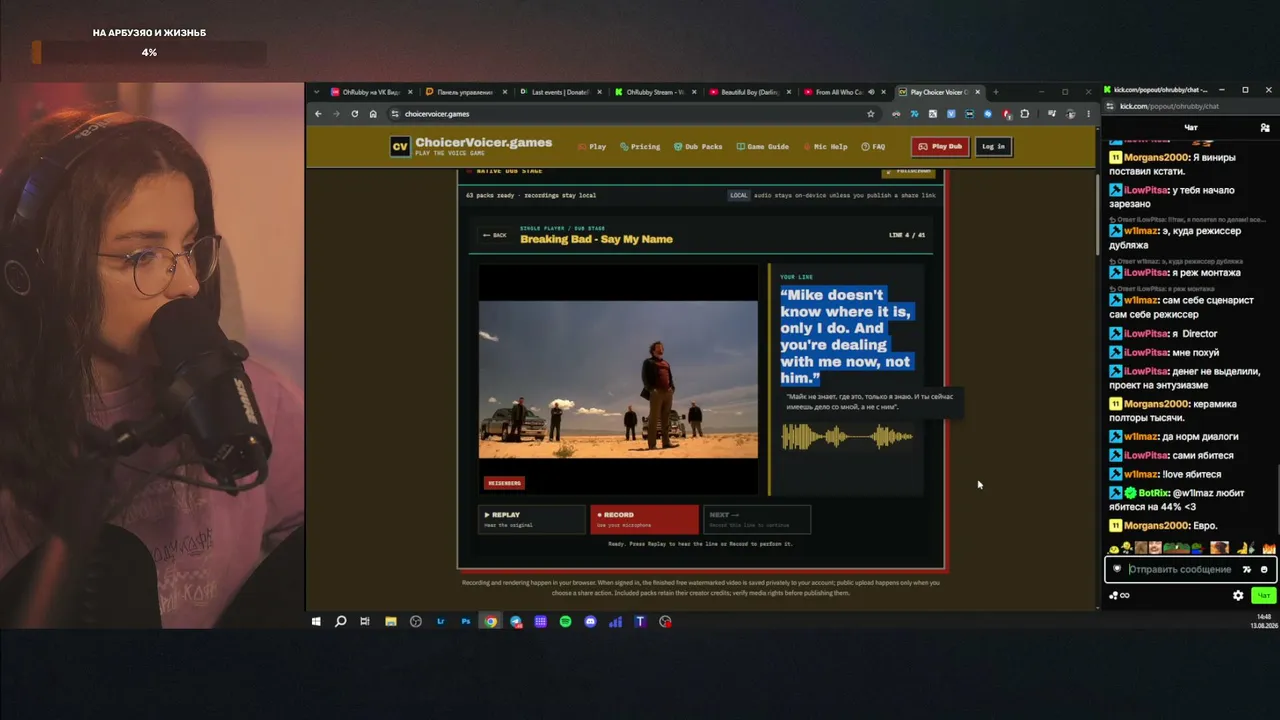Open Dub Packs in the site navigation
This screenshot has width=1280, height=720.
(x=698, y=147)
